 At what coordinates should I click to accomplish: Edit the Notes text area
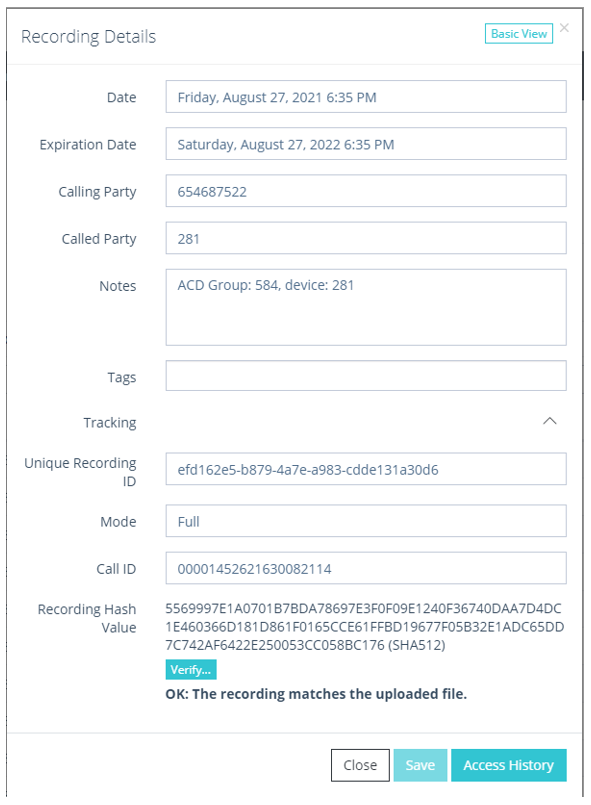[x=366, y=307]
